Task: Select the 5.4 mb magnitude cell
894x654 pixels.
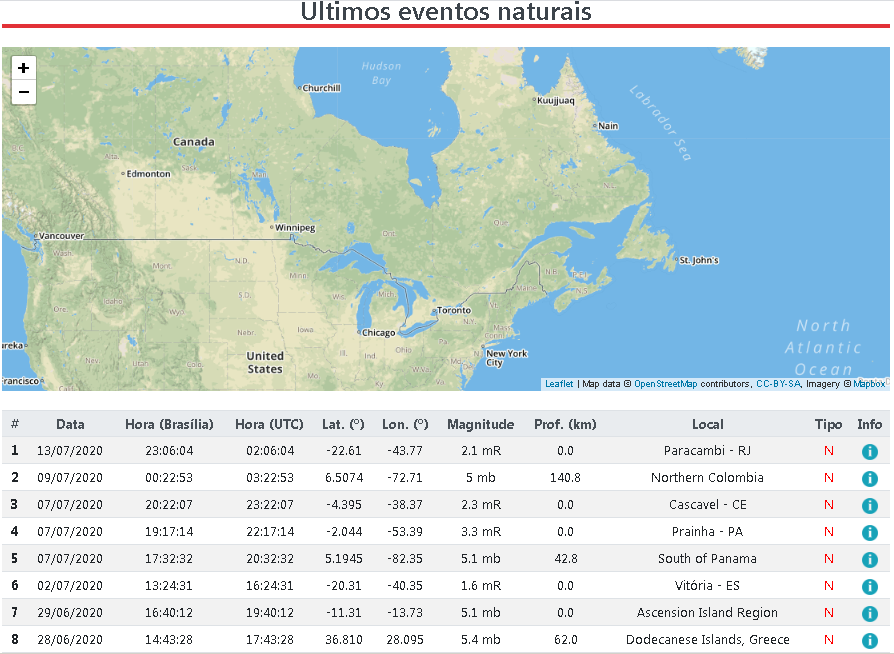Action: pyautogui.click(x=480, y=640)
